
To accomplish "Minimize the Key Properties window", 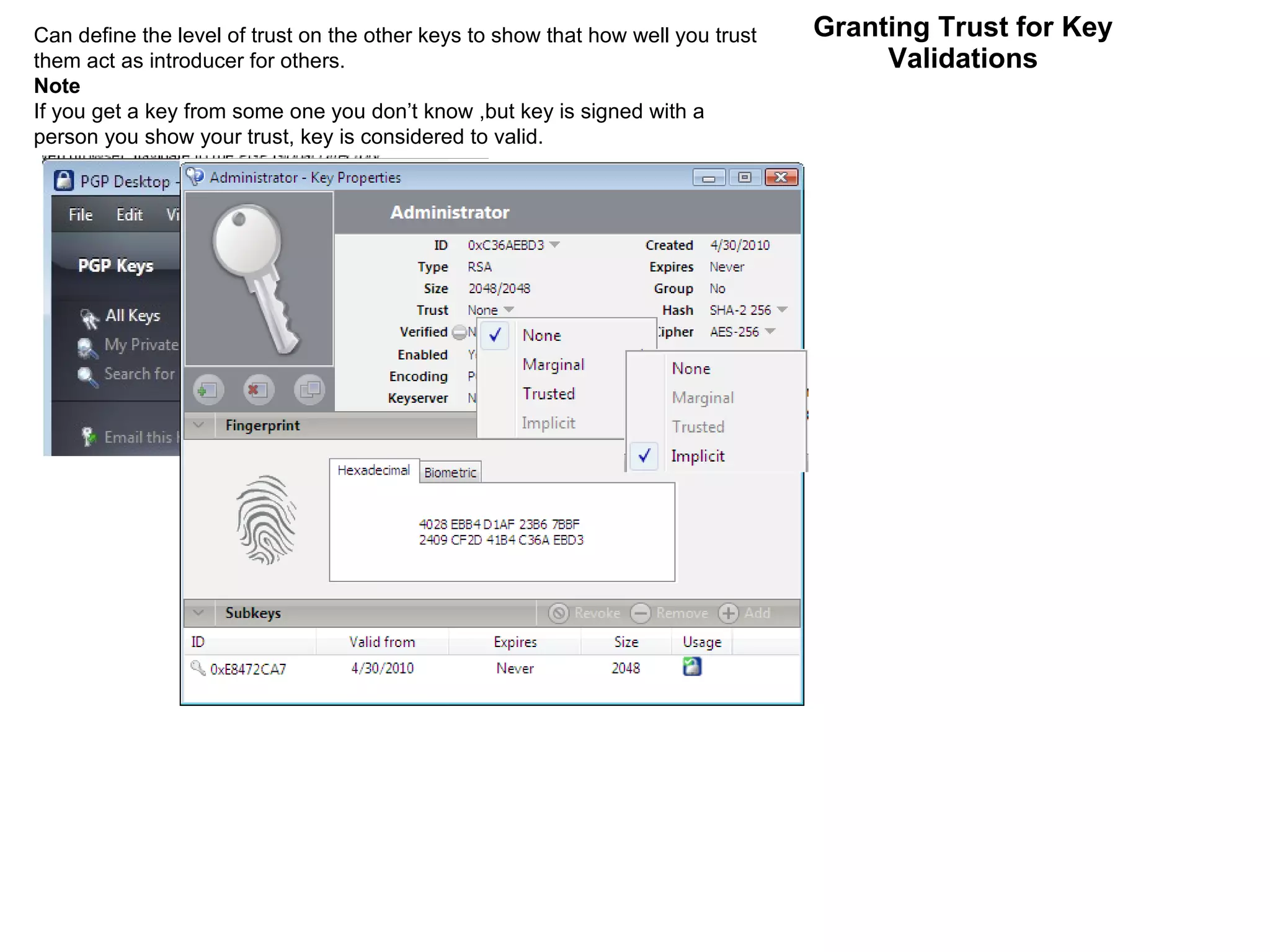I will 709,178.
